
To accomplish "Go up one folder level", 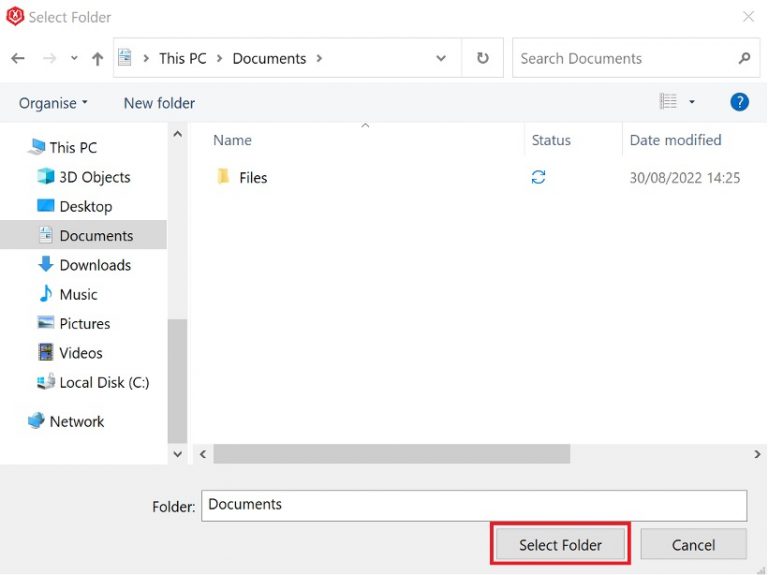I will point(97,59).
